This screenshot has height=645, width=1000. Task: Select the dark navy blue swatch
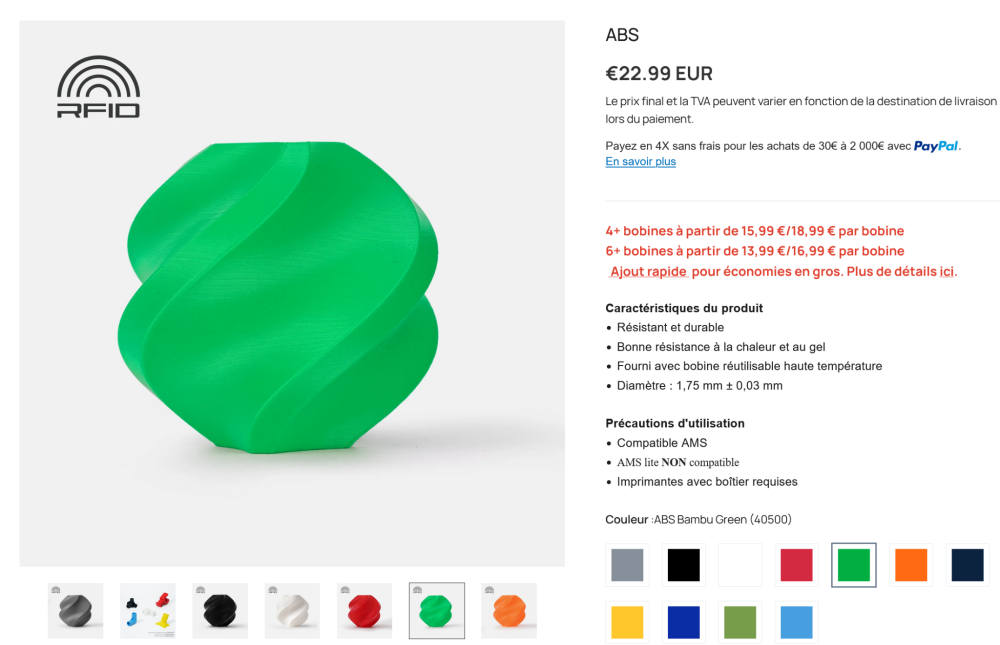pos(967,565)
